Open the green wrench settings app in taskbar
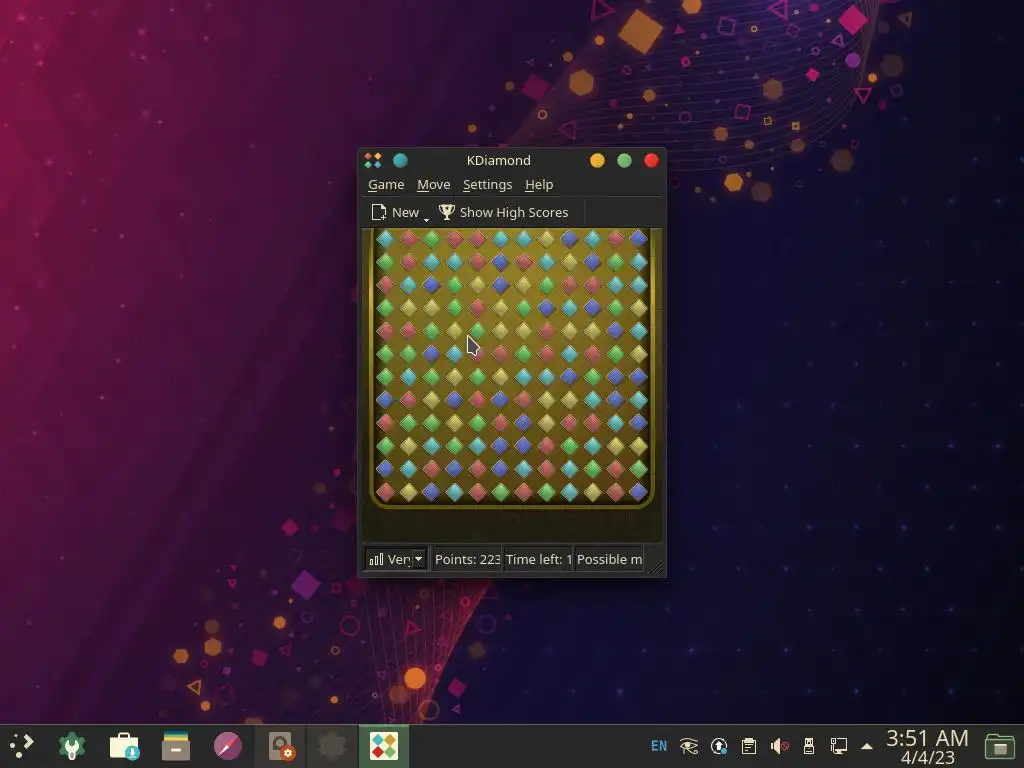Image resolution: width=1024 pixels, height=768 pixels. point(72,746)
